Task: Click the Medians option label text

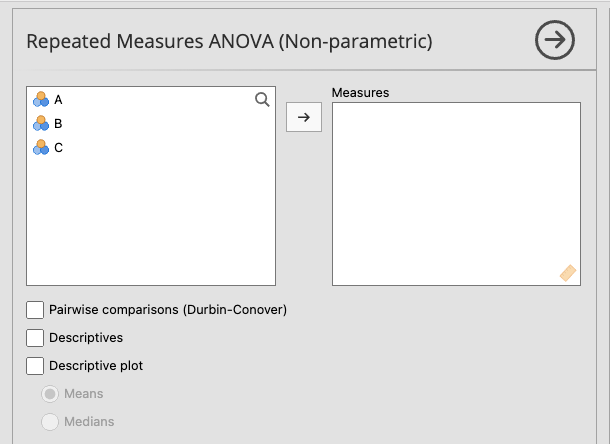Action: click(x=89, y=422)
